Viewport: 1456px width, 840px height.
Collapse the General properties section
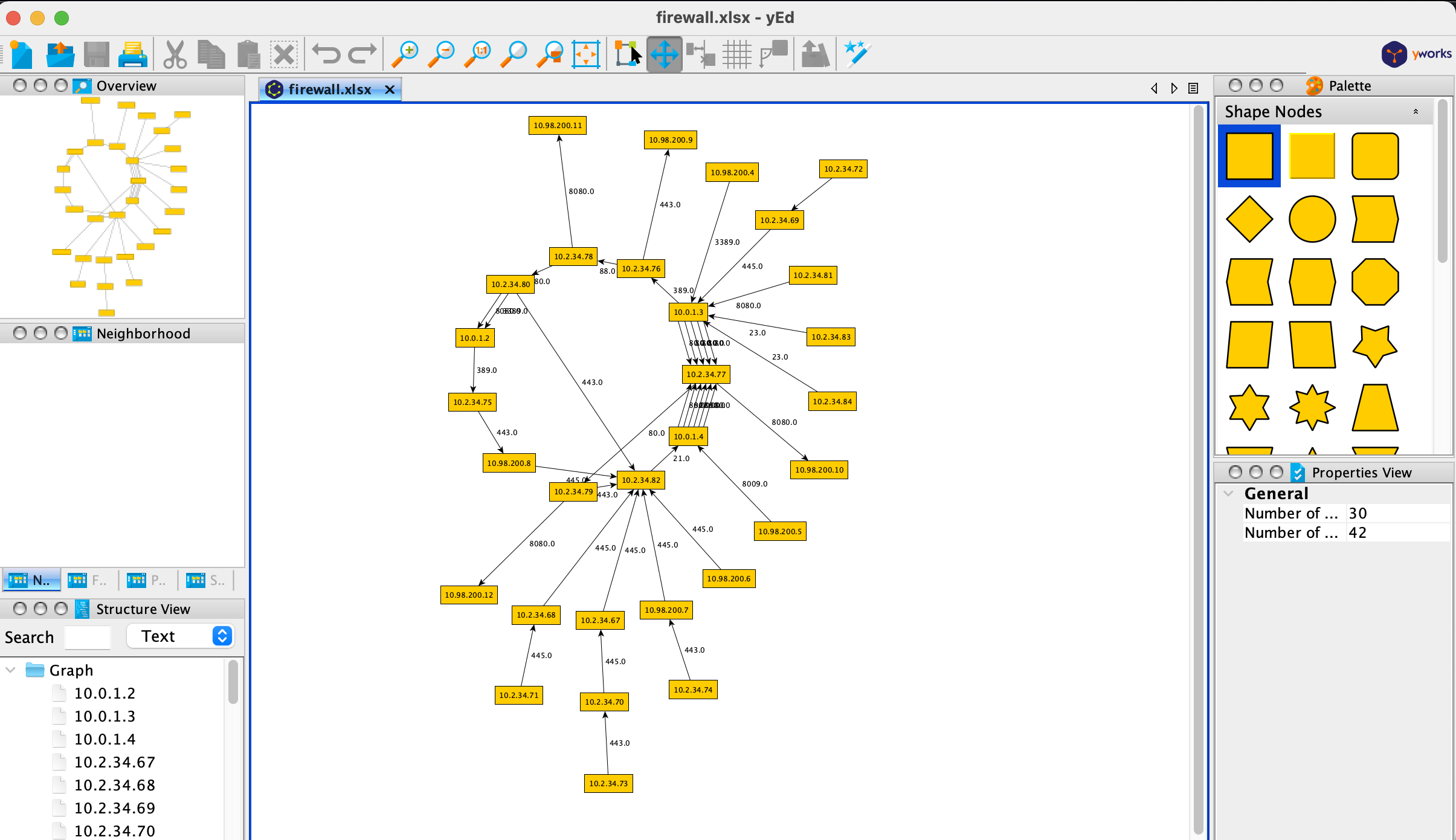click(1228, 494)
